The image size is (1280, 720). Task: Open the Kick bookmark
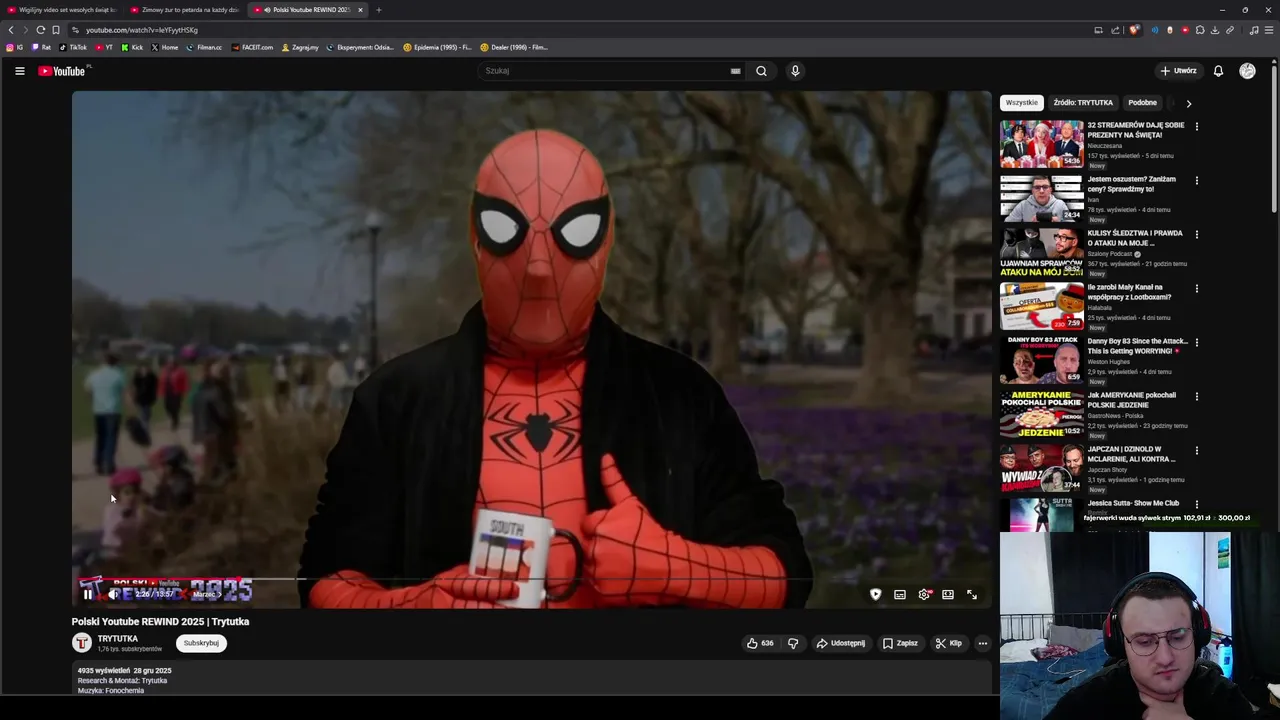coord(132,47)
